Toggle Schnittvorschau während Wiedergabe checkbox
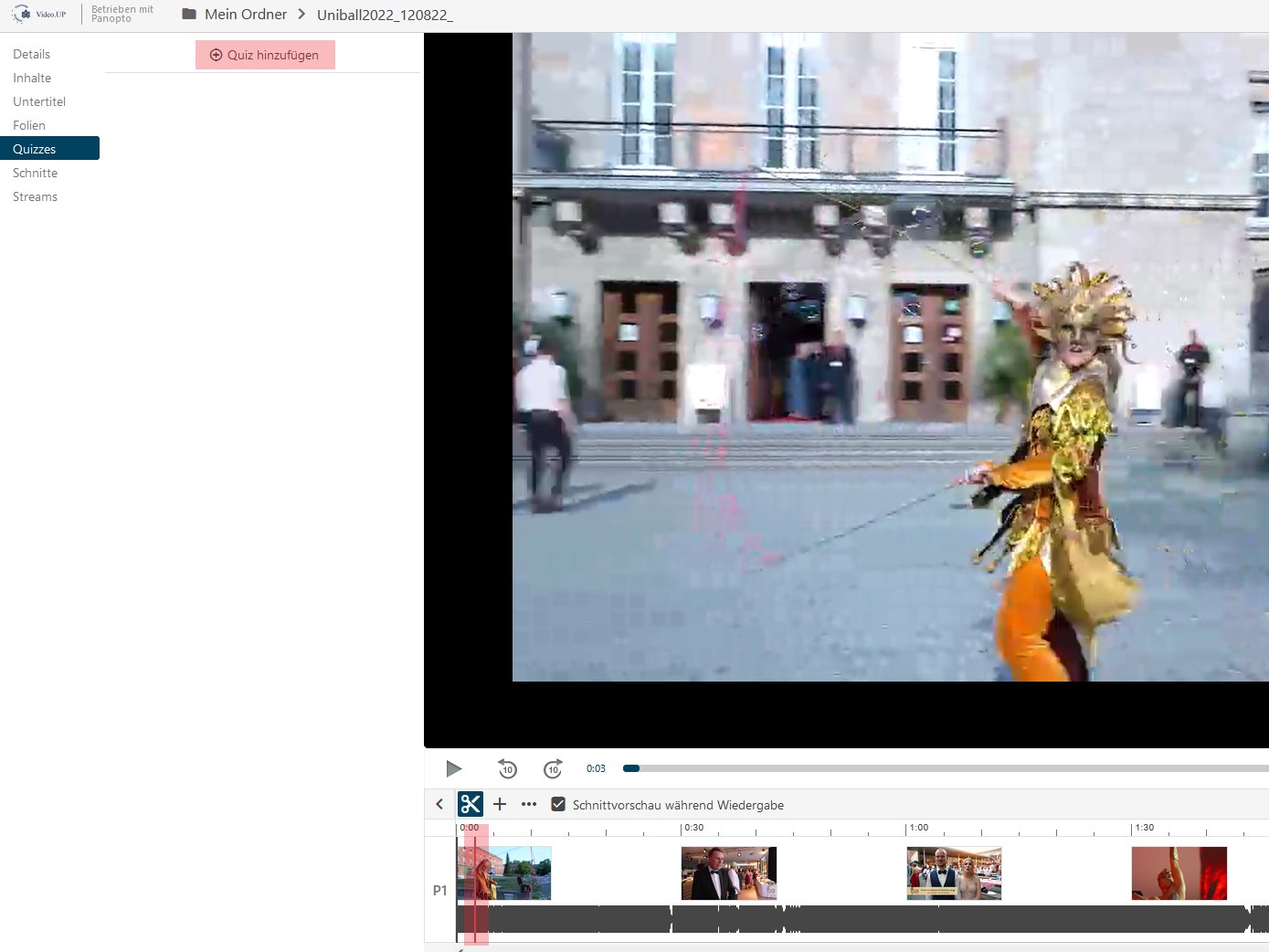1269x952 pixels. pos(558,804)
